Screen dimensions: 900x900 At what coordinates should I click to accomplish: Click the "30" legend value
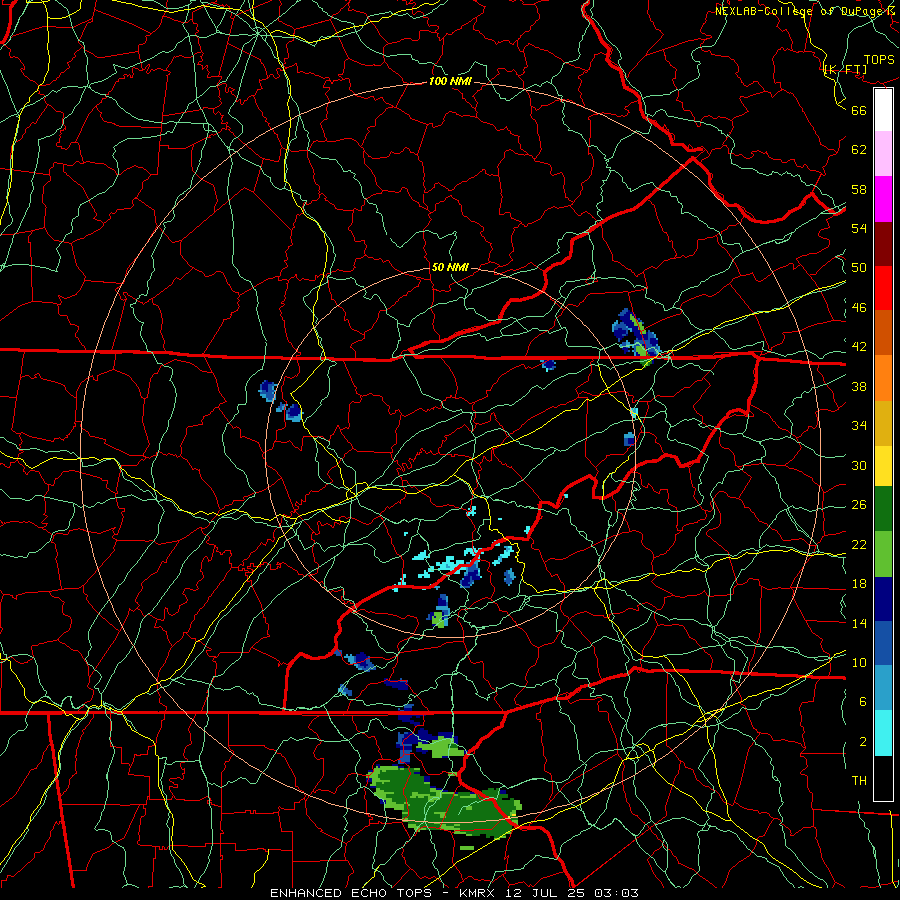(x=859, y=465)
